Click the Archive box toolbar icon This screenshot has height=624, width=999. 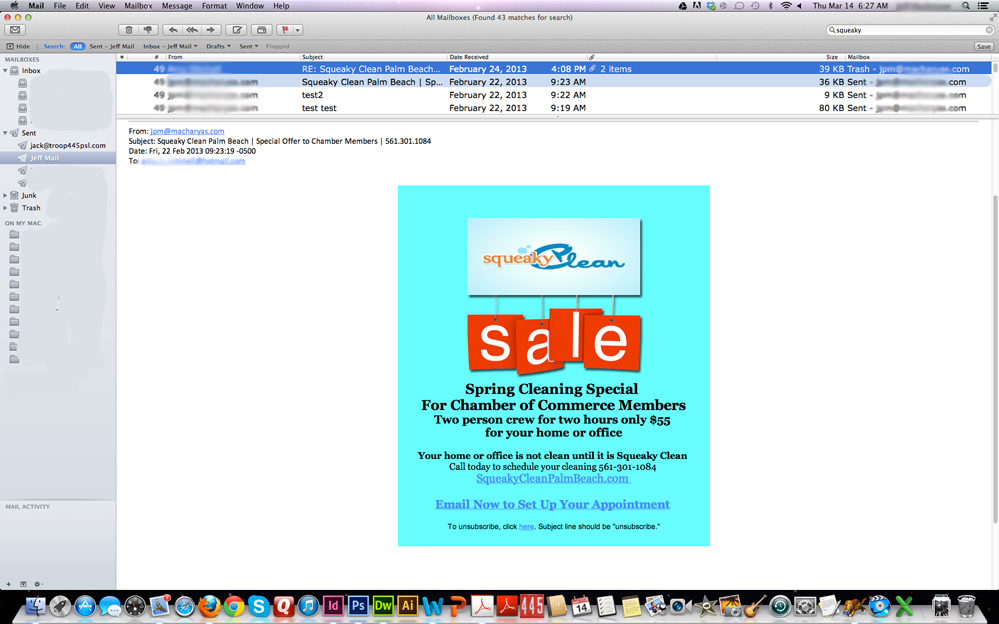pos(262,30)
